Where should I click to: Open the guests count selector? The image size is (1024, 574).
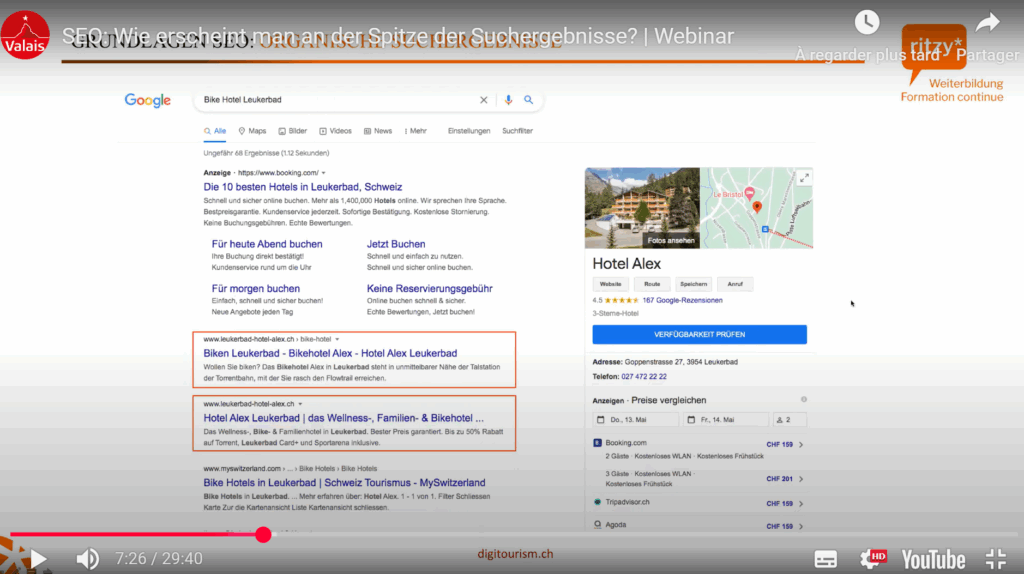[790, 420]
